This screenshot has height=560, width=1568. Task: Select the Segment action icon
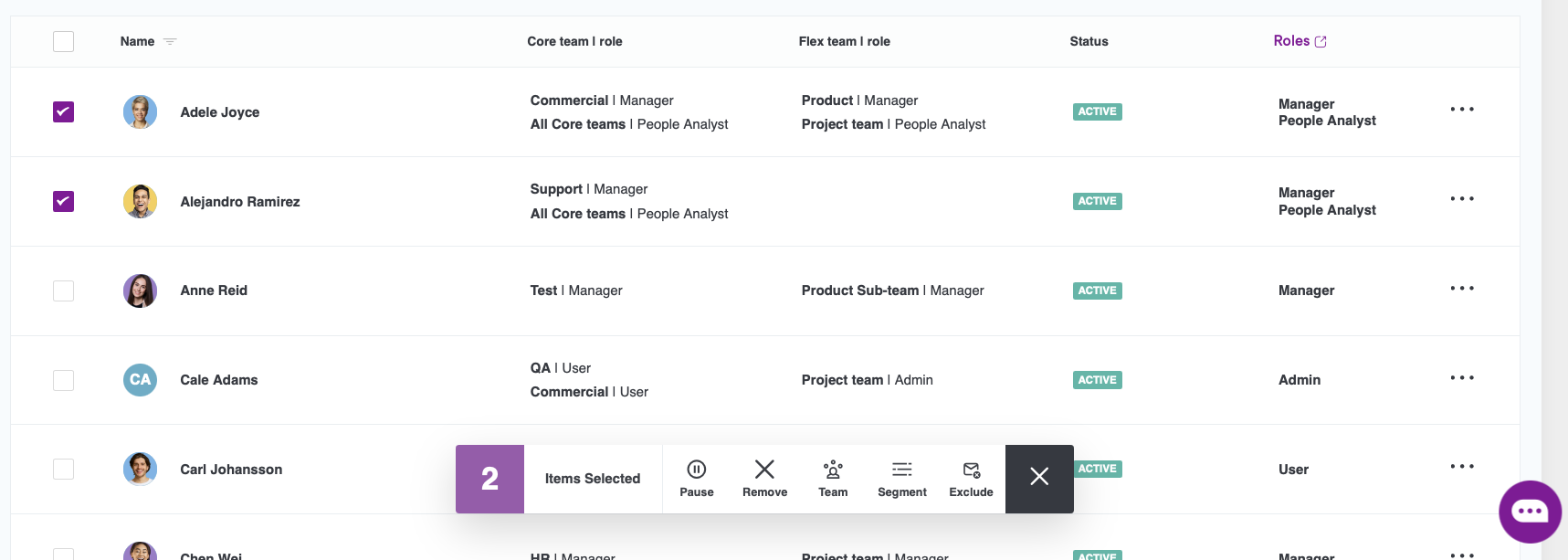point(901,470)
